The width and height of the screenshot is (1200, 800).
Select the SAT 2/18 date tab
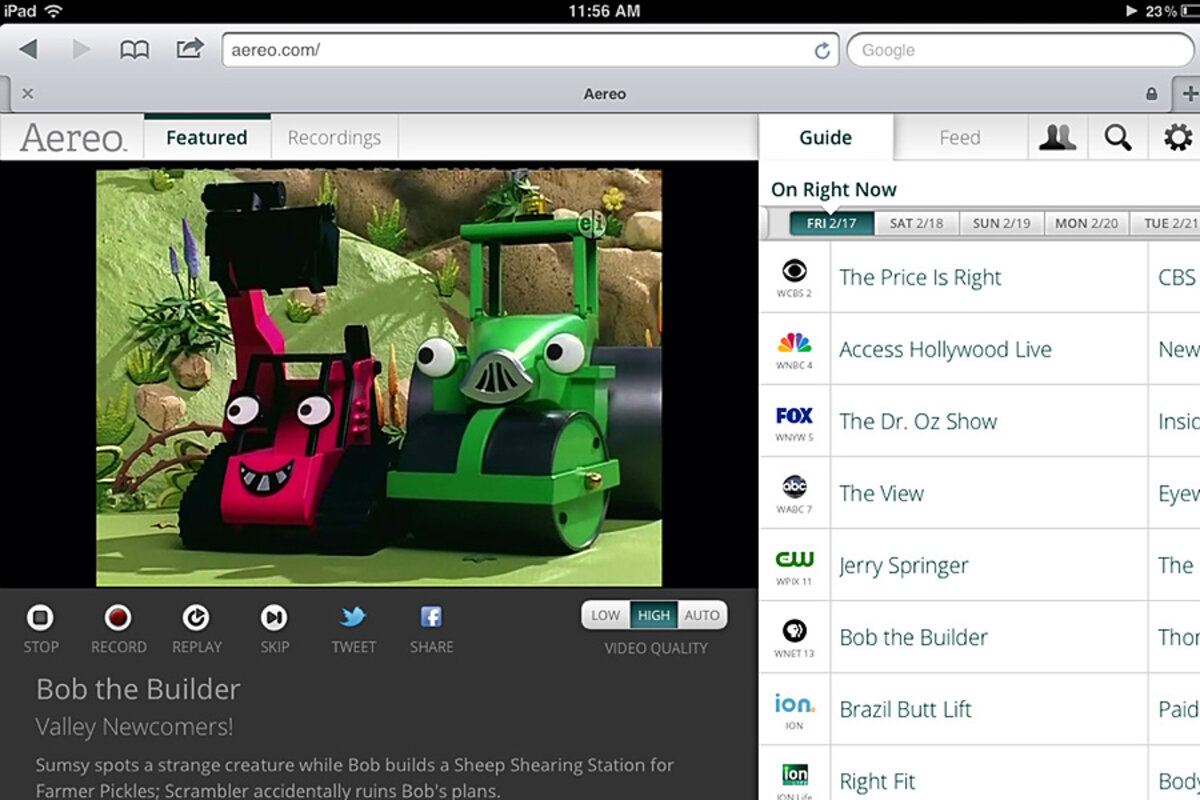click(x=917, y=223)
